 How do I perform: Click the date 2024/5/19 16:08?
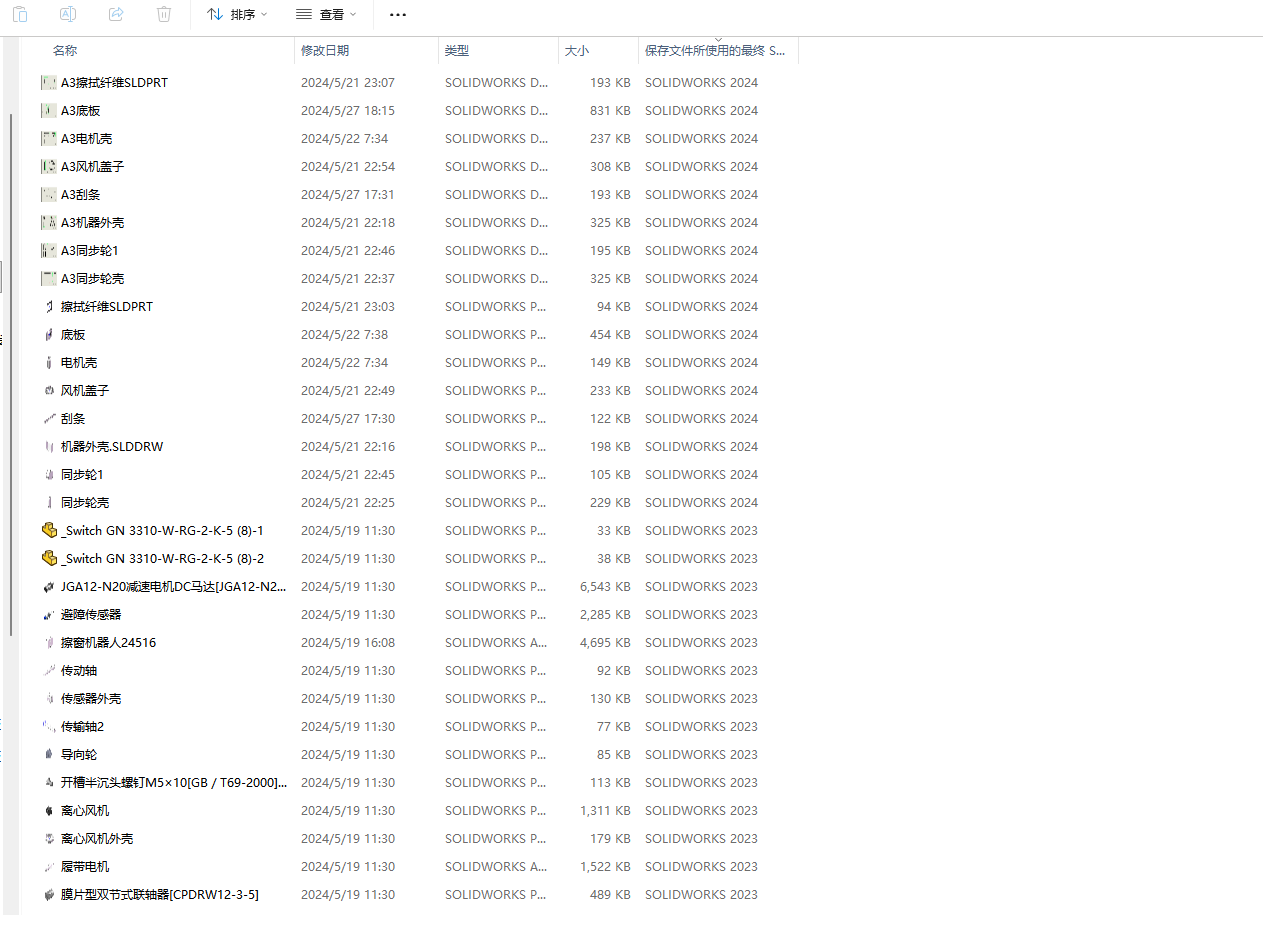[348, 642]
